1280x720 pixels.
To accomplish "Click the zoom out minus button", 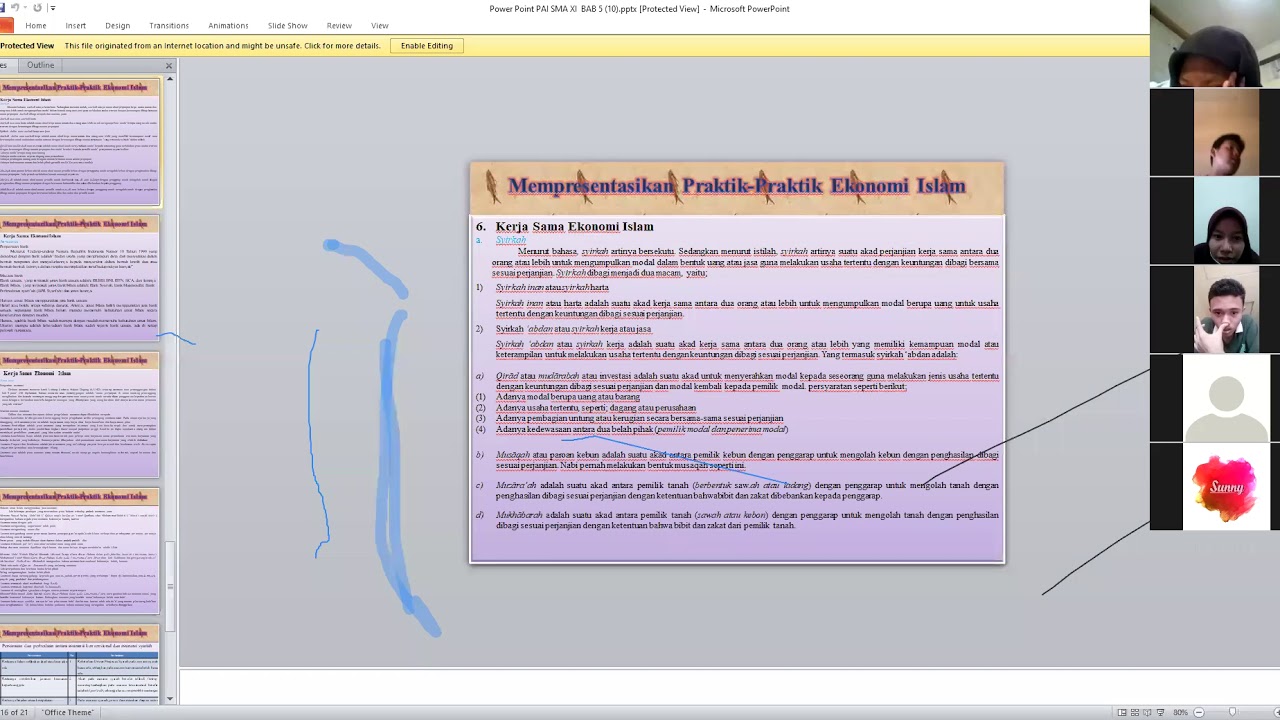I will click(1198, 713).
